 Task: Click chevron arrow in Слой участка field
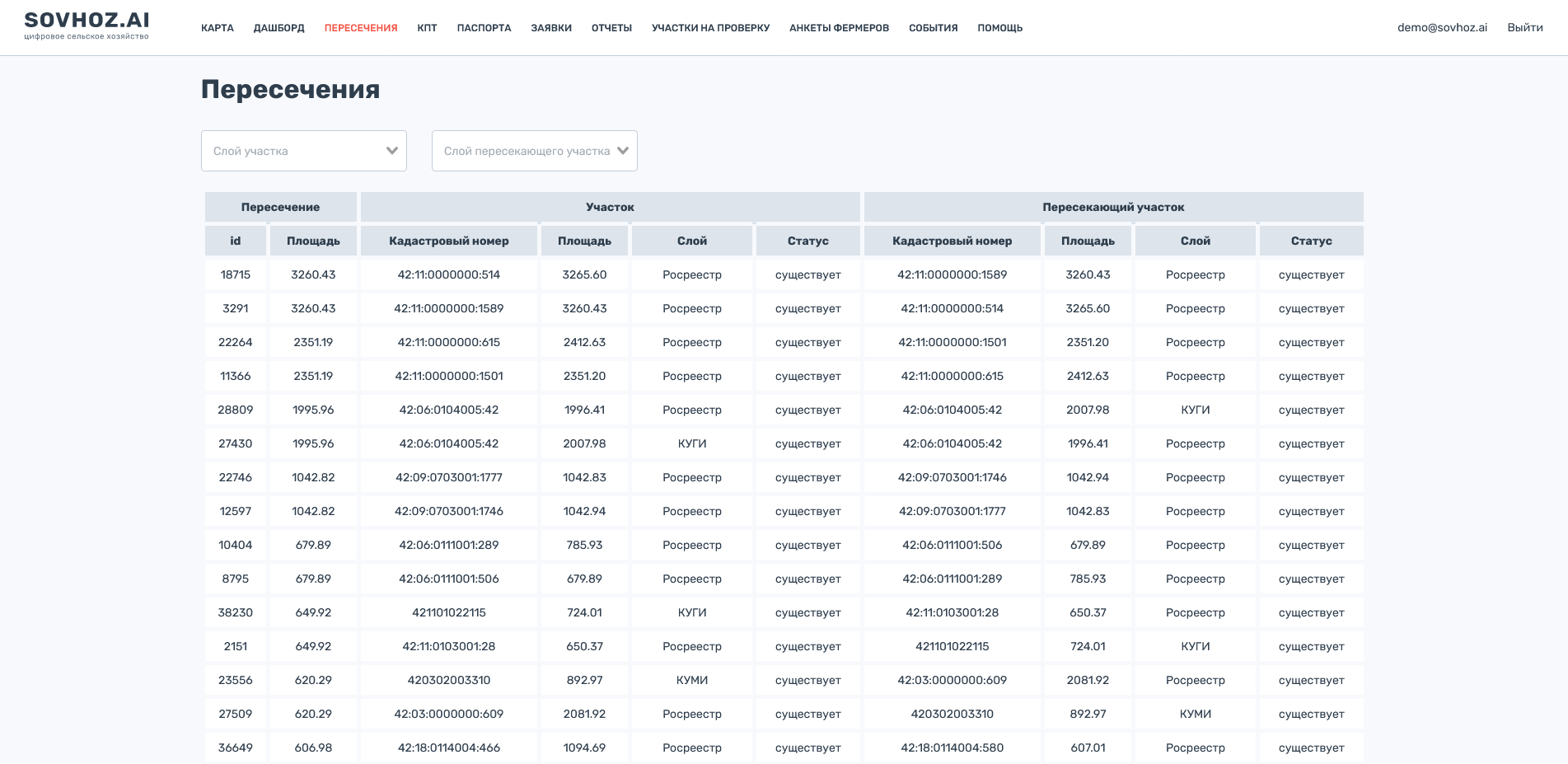click(x=392, y=151)
